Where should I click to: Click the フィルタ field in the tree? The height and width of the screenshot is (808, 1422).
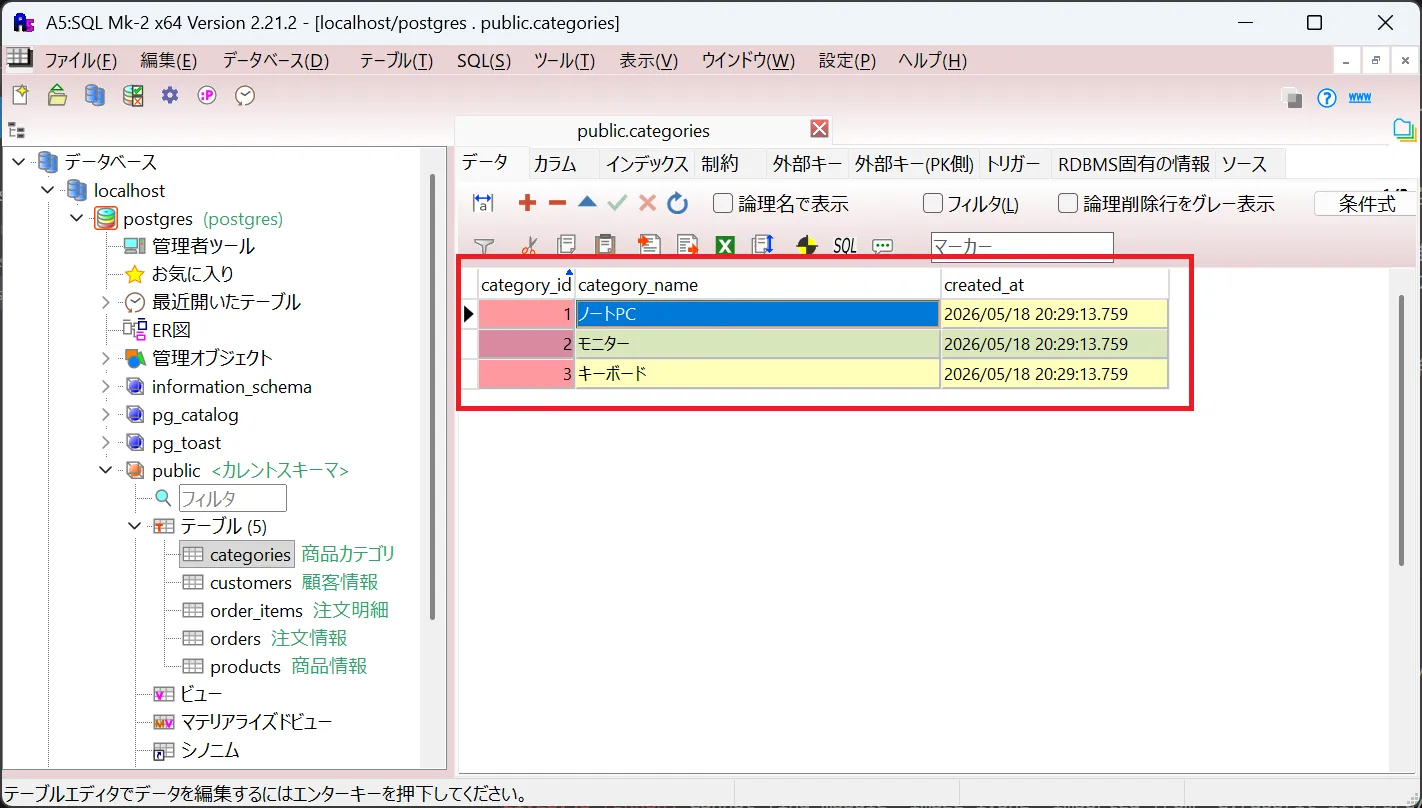point(233,498)
